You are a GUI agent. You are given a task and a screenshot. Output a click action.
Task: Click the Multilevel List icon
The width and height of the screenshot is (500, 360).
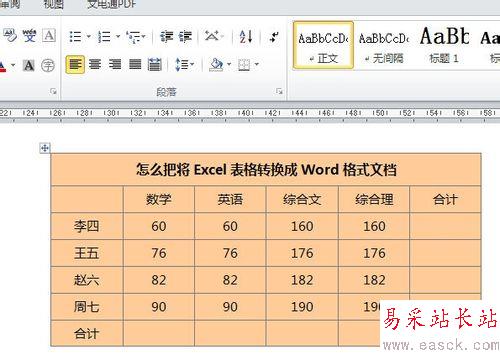[134, 36]
